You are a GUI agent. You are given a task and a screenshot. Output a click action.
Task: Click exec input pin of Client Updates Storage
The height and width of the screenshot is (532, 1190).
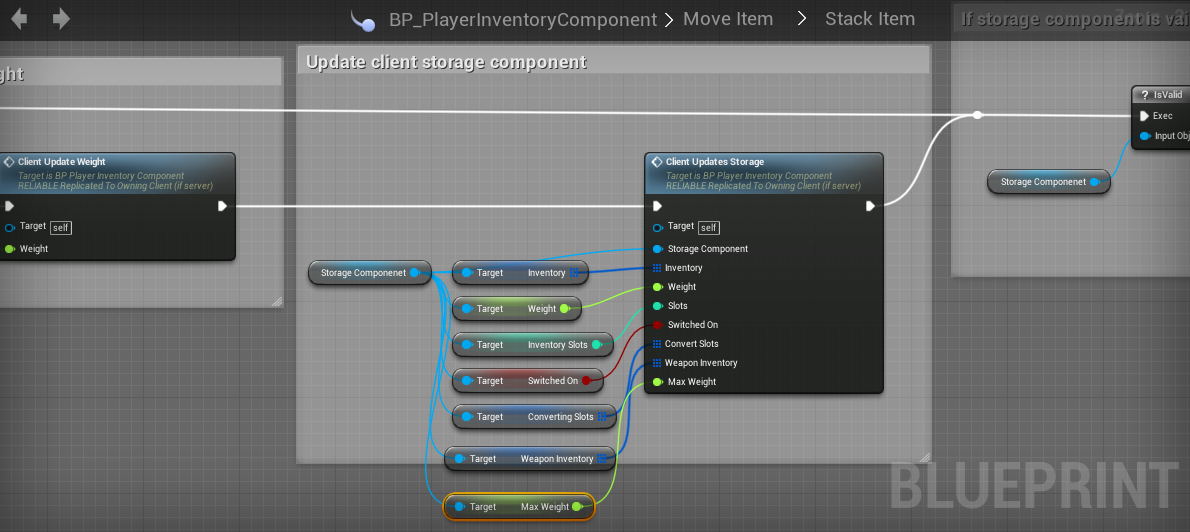[x=657, y=206]
